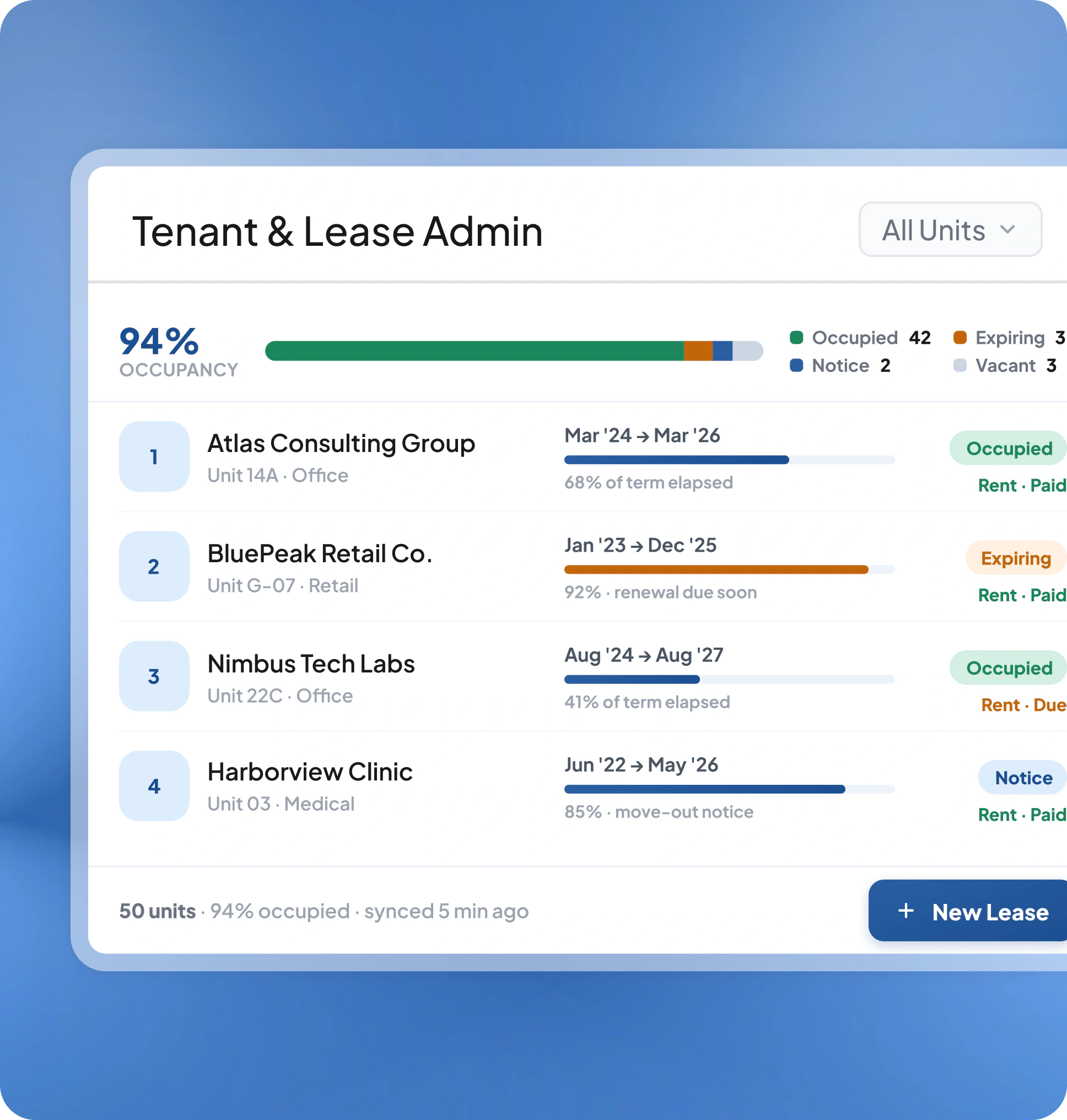Click Rent Paid status for Harborview Clinic
The width and height of the screenshot is (1067, 1120).
point(1022,815)
